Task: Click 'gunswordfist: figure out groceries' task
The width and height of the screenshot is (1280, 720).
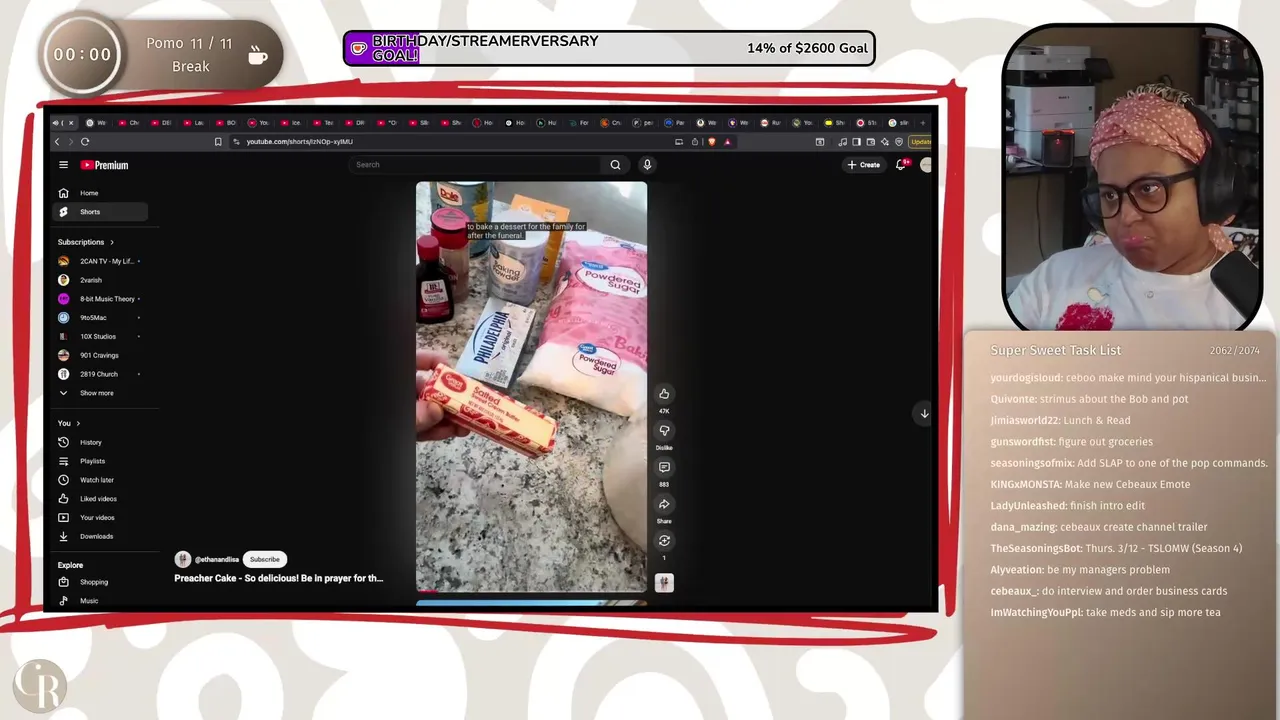Action: coord(1071,441)
